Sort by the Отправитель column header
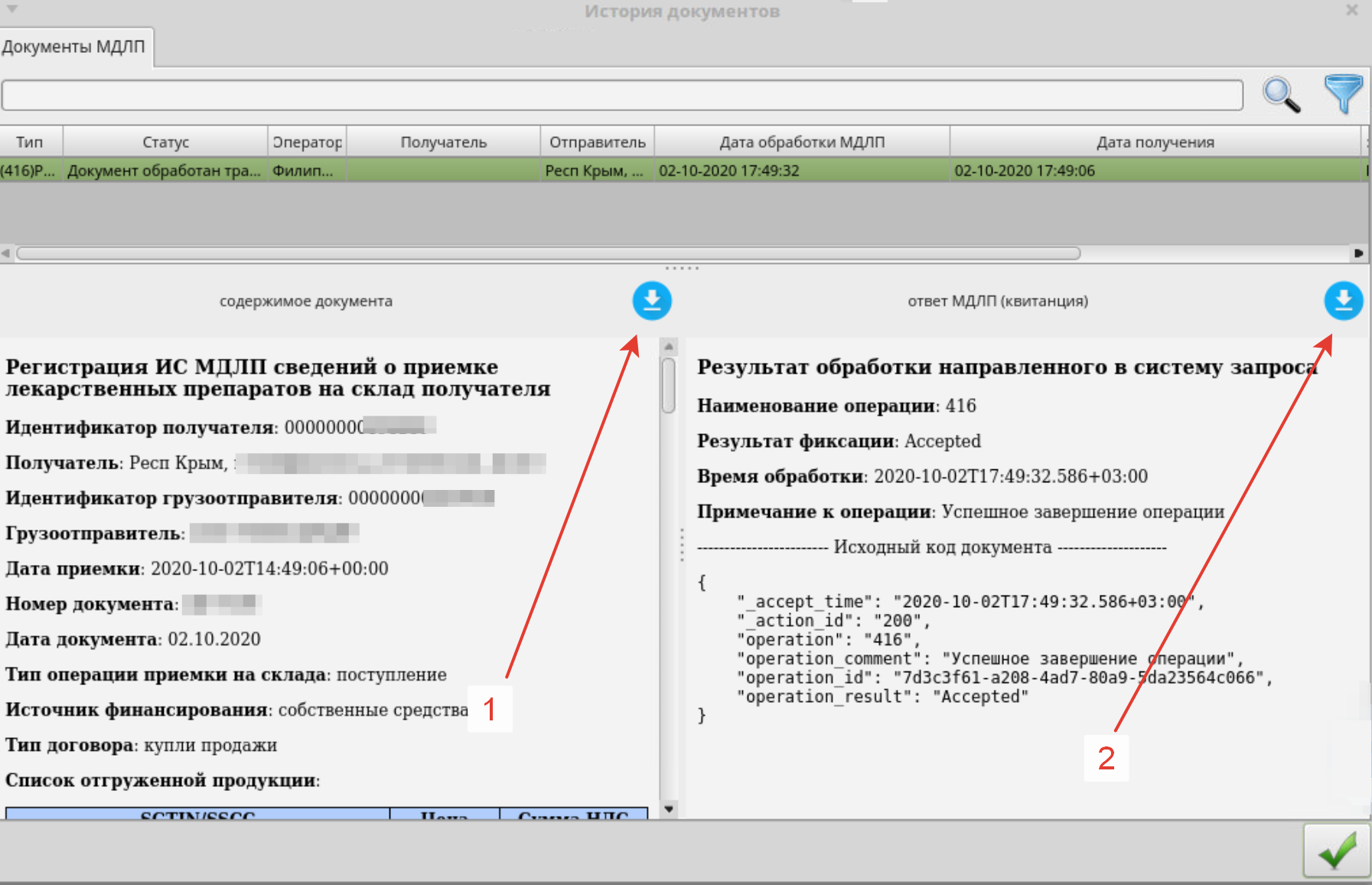Image resolution: width=1372 pixels, height=885 pixels. (x=597, y=142)
